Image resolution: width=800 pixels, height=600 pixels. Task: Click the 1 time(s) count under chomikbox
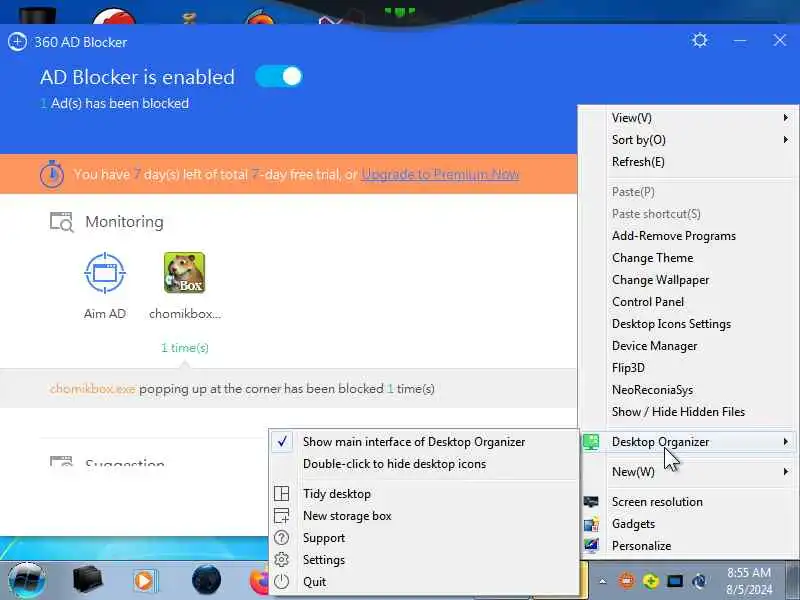point(185,348)
